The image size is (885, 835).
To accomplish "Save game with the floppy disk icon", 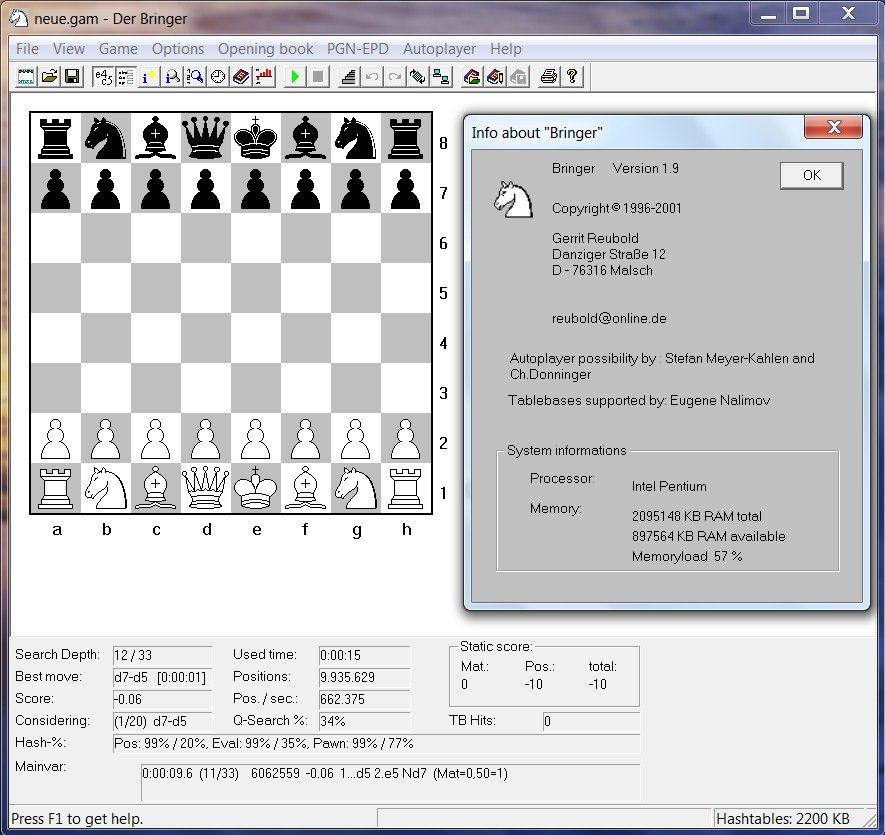I will tap(72, 76).
